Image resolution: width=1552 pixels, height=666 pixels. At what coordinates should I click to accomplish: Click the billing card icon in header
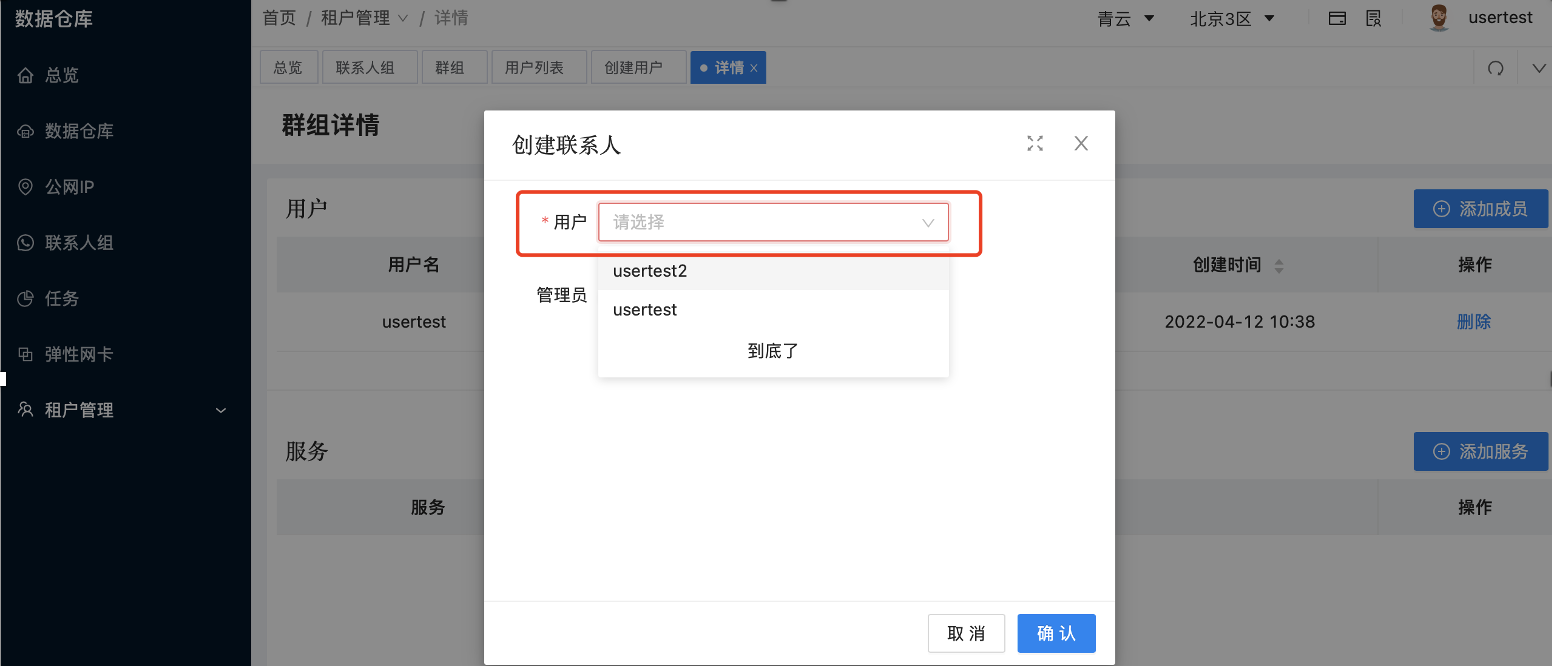tap(1337, 18)
